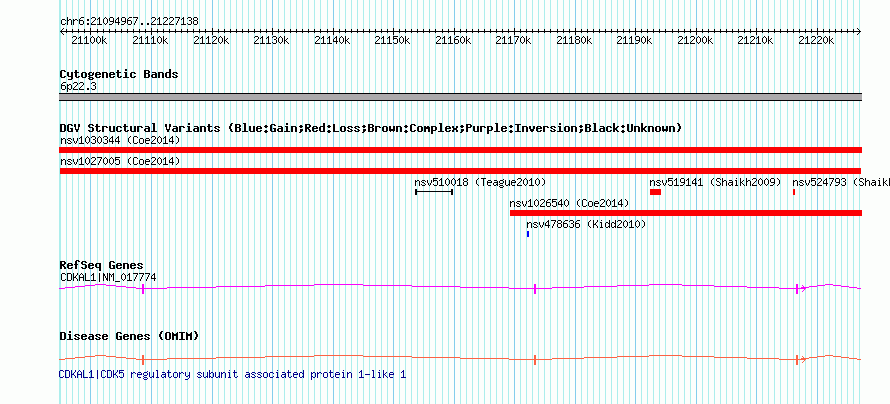Click the Disease Genes (OMIM) track title

129,336
